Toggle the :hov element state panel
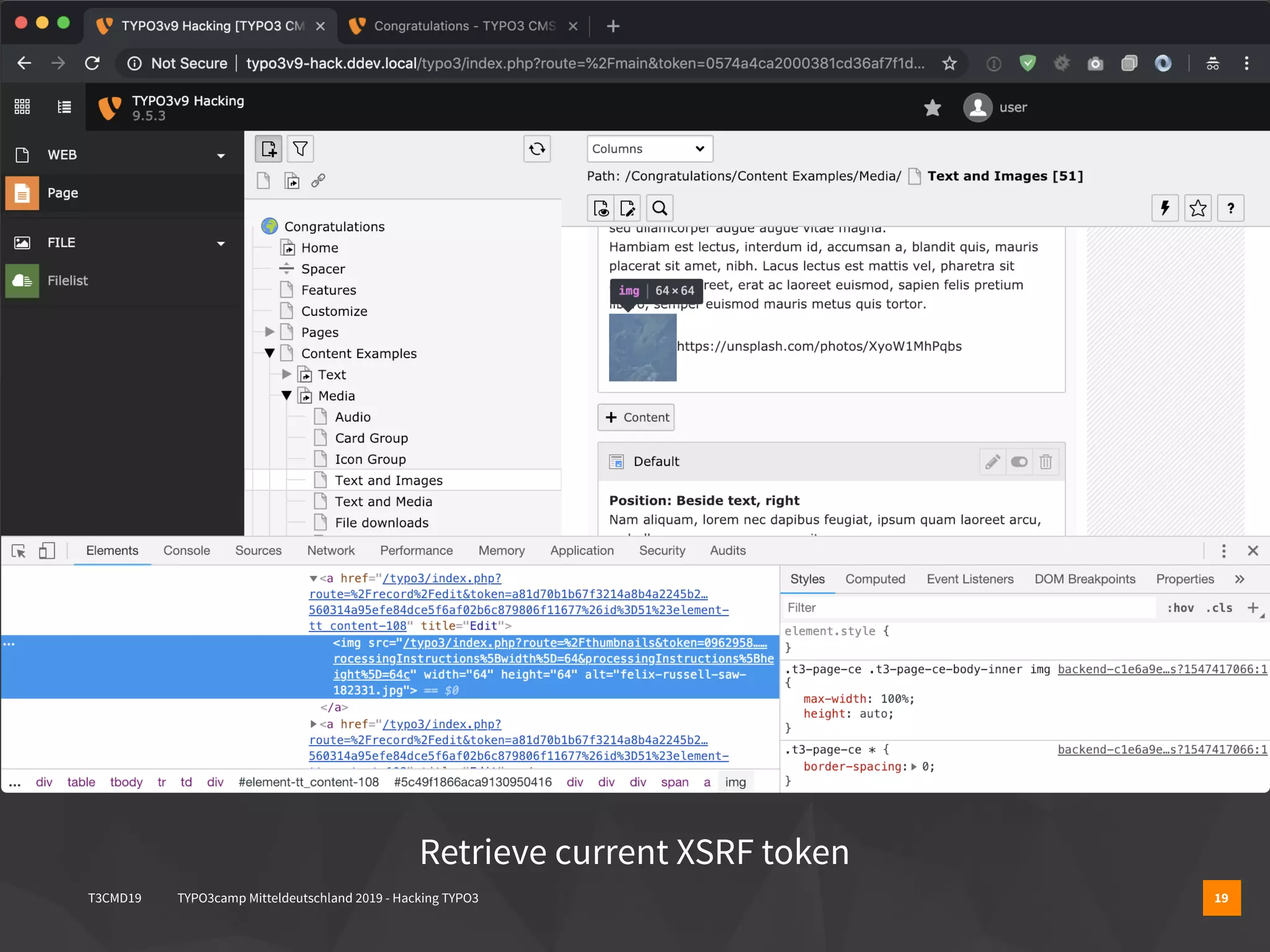This screenshot has width=1270, height=952. point(1180,608)
